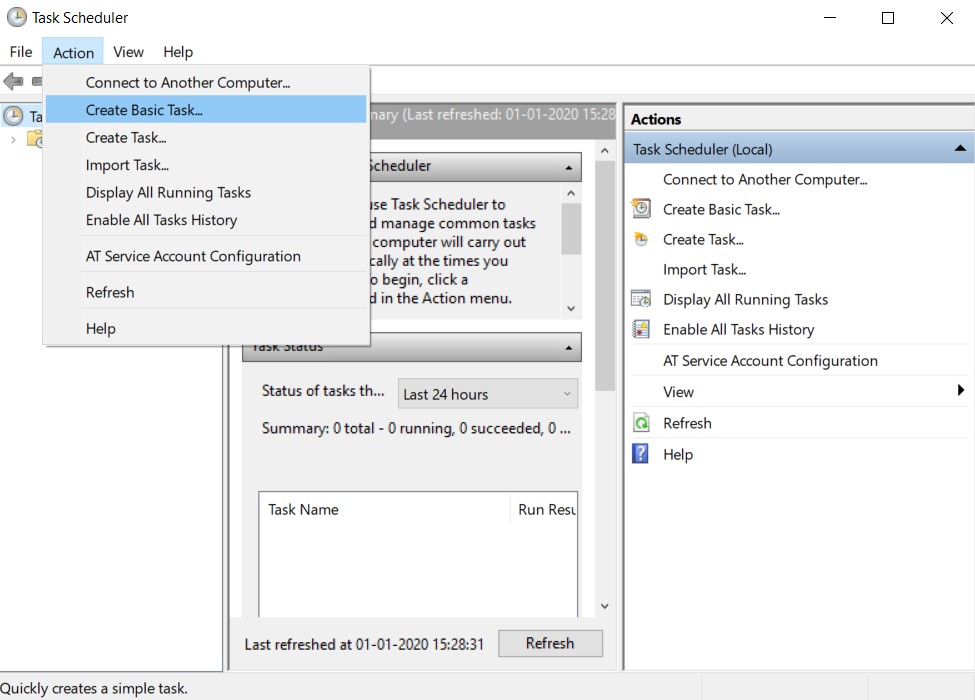
Task: Open the View submenu in Actions pane
Action: point(678,391)
